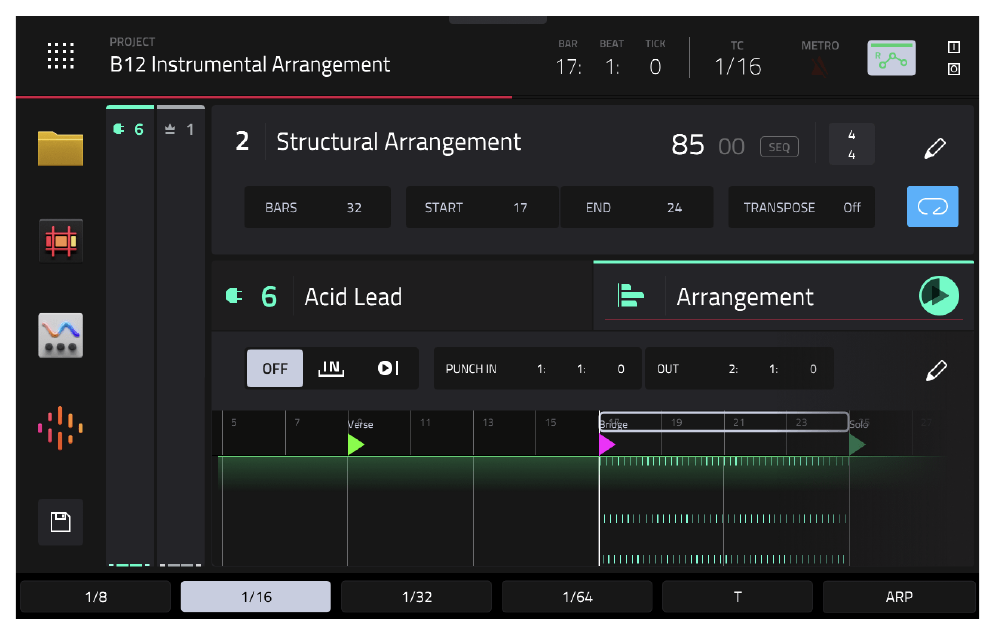The image size is (996, 636).
Task: Click the END 24 field
Action: click(x=636, y=207)
